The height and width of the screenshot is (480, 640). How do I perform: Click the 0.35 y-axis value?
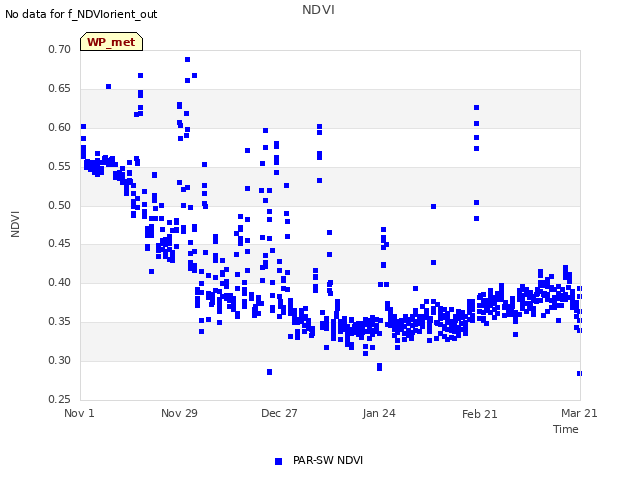coord(60,322)
